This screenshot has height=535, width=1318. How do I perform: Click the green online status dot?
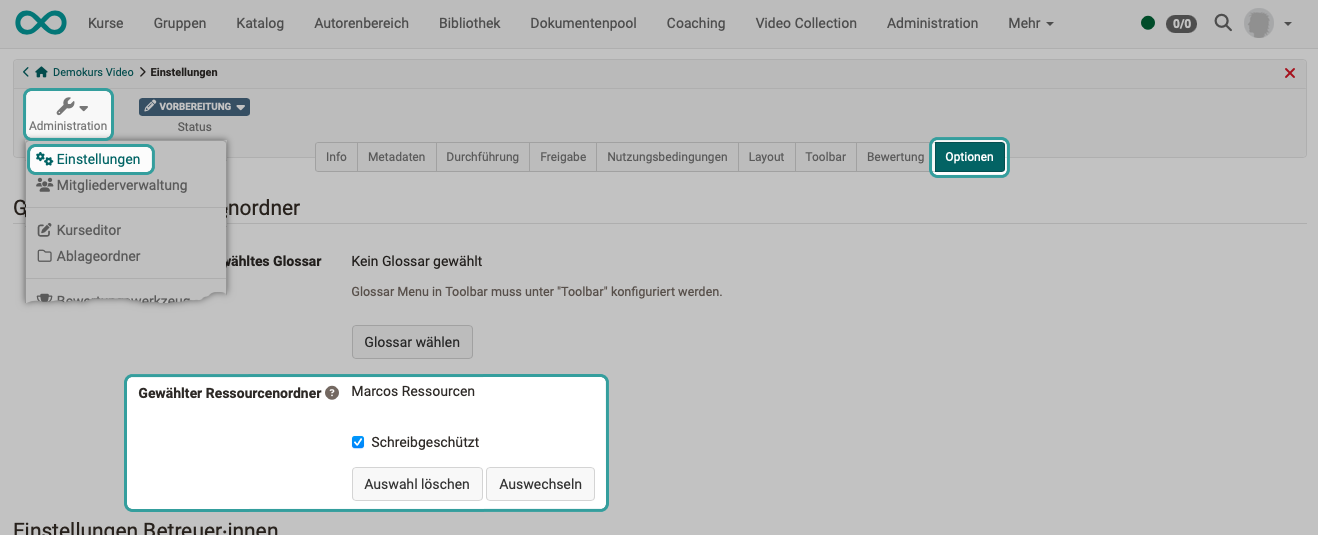point(1148,23)
